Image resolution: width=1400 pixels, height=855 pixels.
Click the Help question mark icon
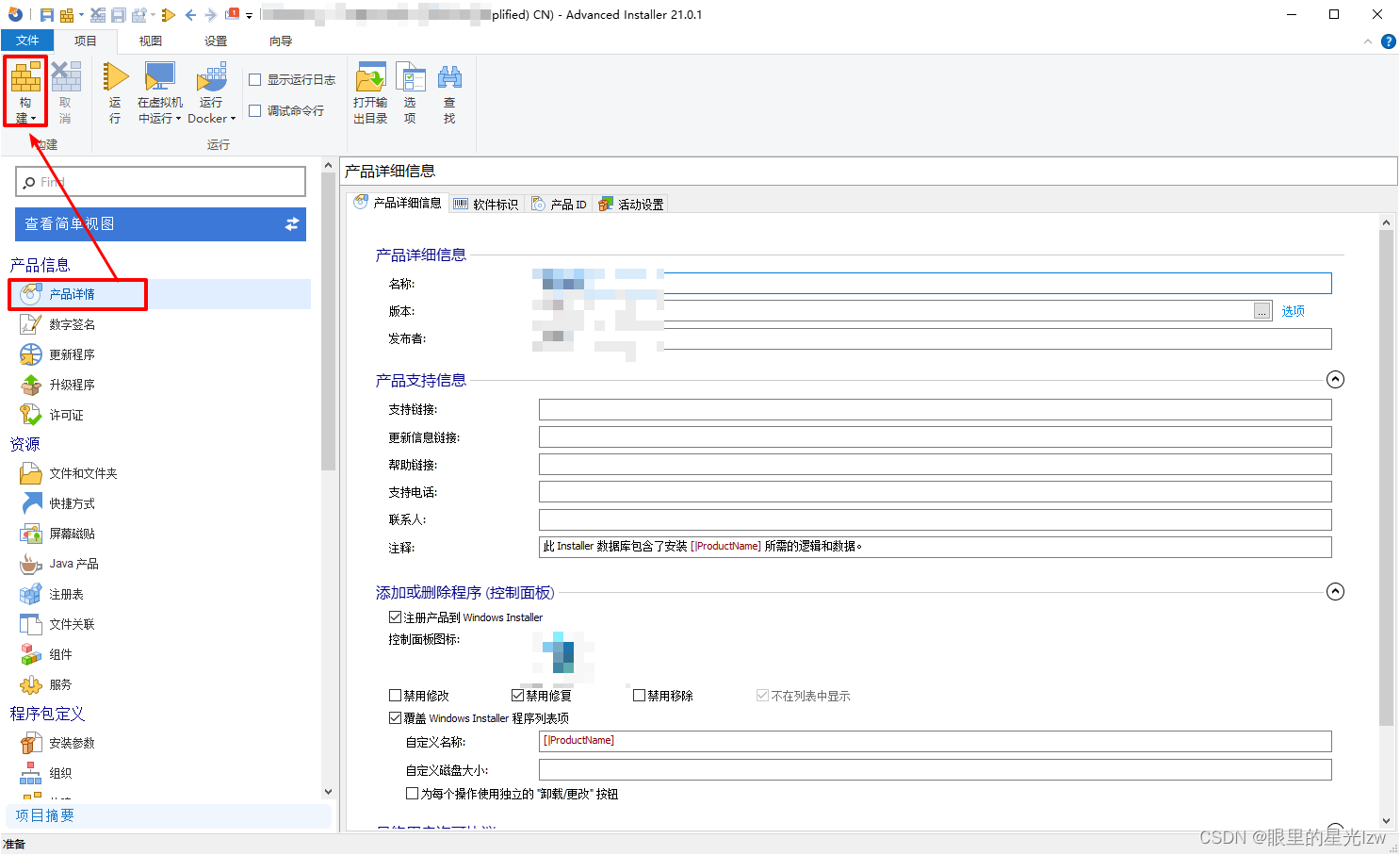(1388, 41)
